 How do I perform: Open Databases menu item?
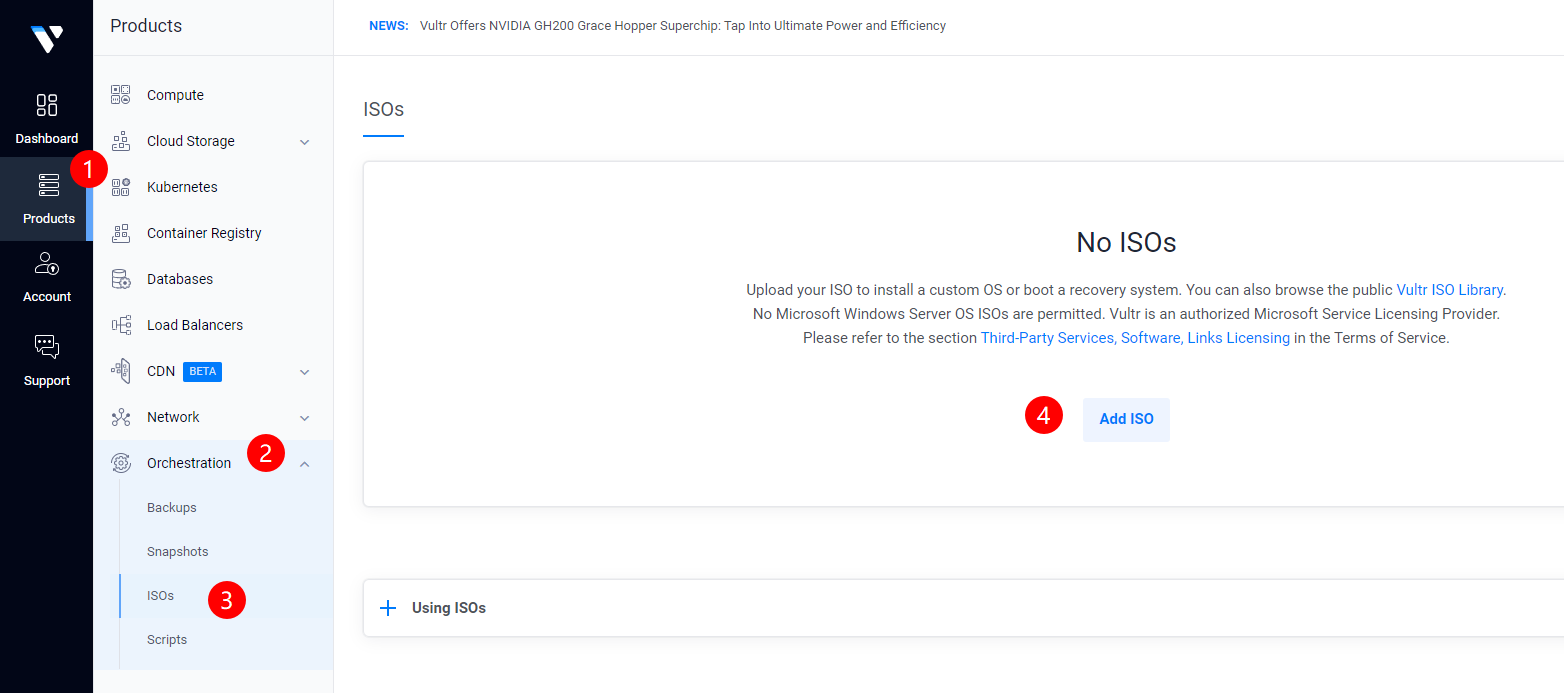point(180,279)
